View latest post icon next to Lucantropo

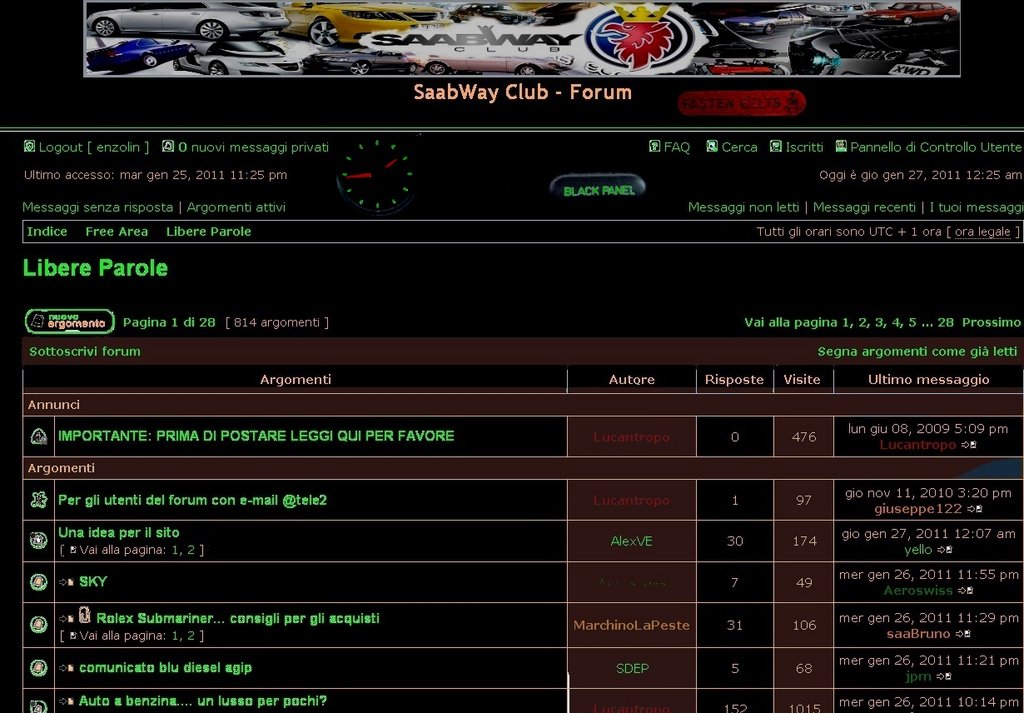point(969,445)
